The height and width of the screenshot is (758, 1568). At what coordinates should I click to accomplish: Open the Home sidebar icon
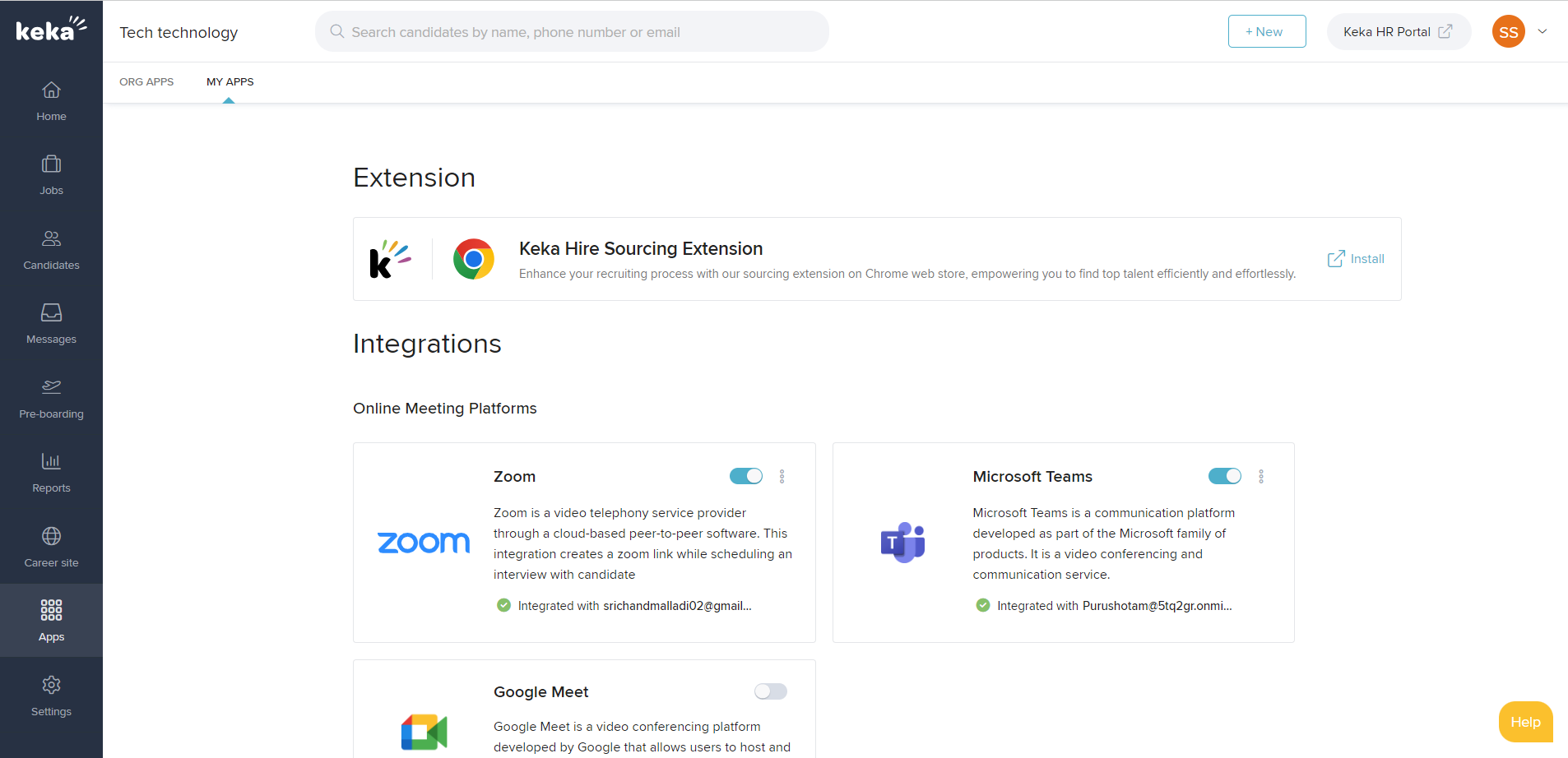point(51,90)
